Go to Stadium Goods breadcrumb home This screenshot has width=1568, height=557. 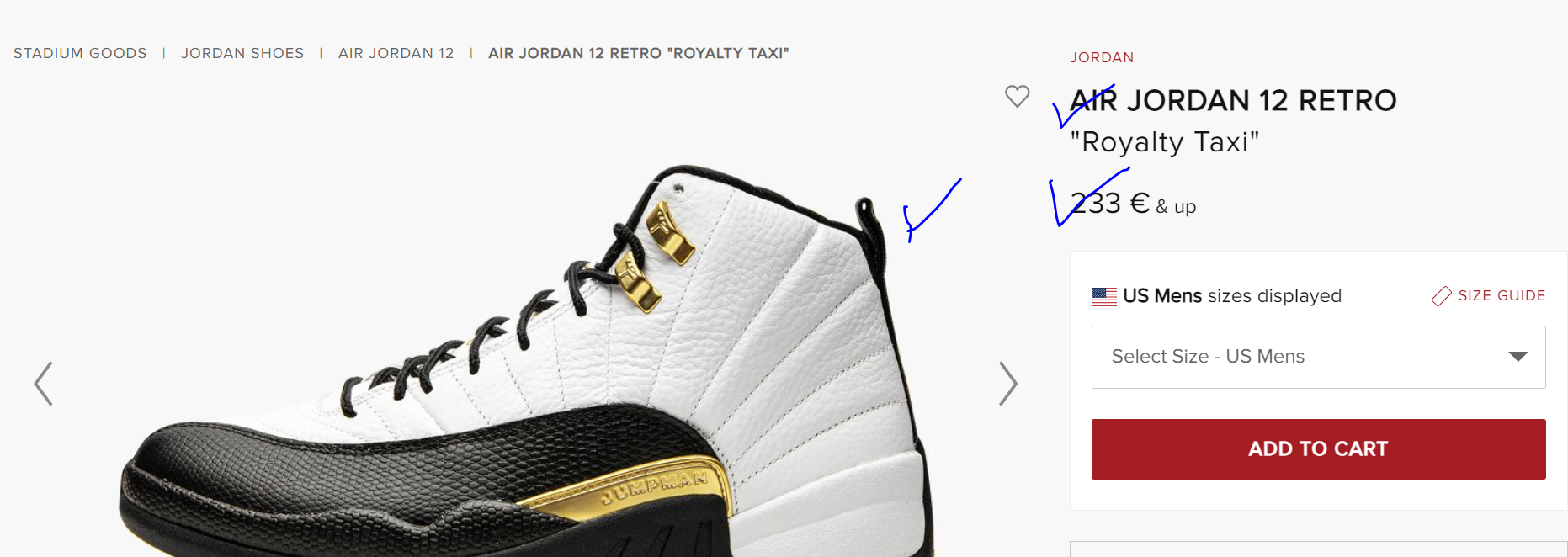pyautogui.click(x=80, y=53)
